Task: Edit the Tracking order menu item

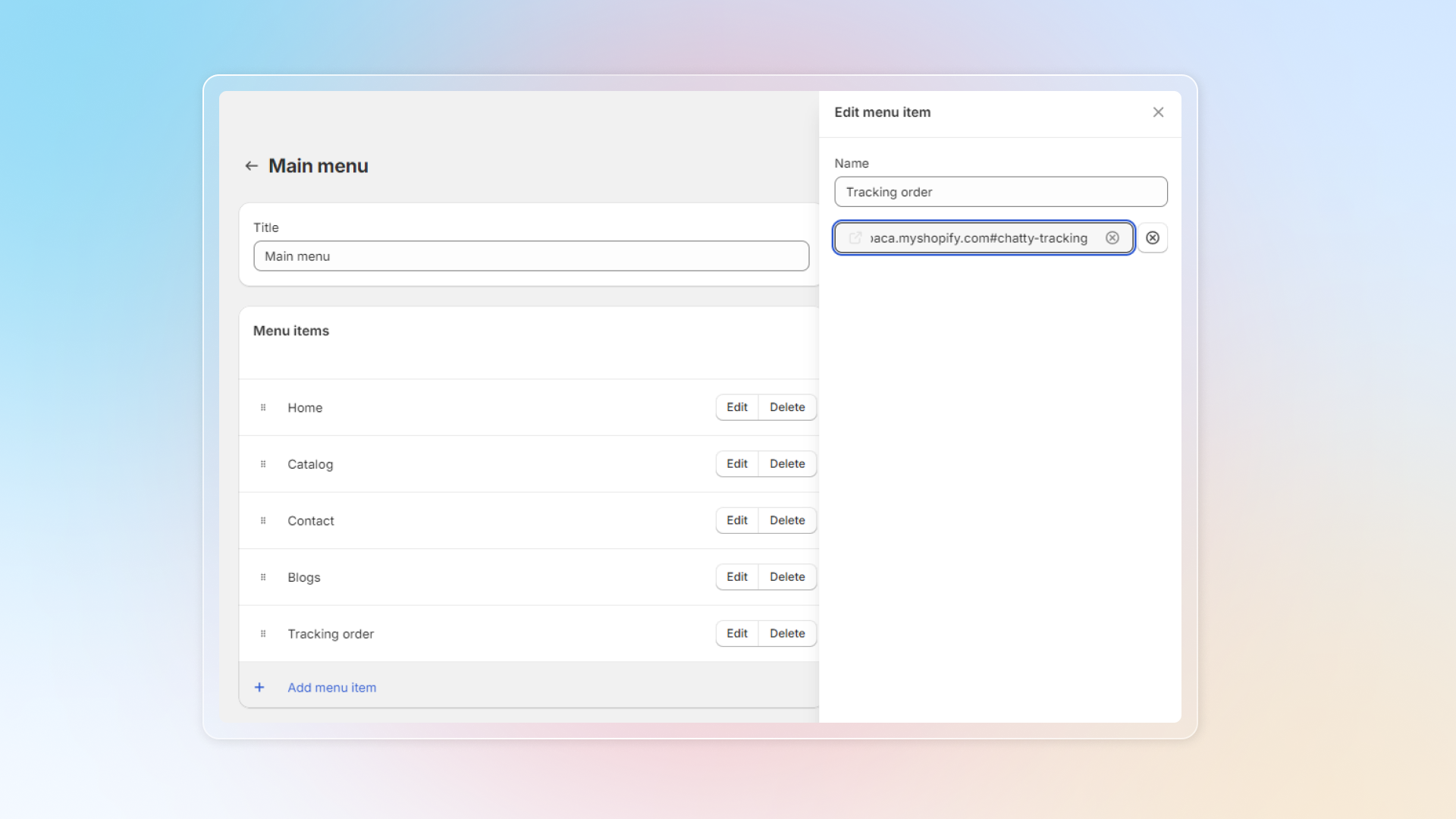Action: (736, 633)
